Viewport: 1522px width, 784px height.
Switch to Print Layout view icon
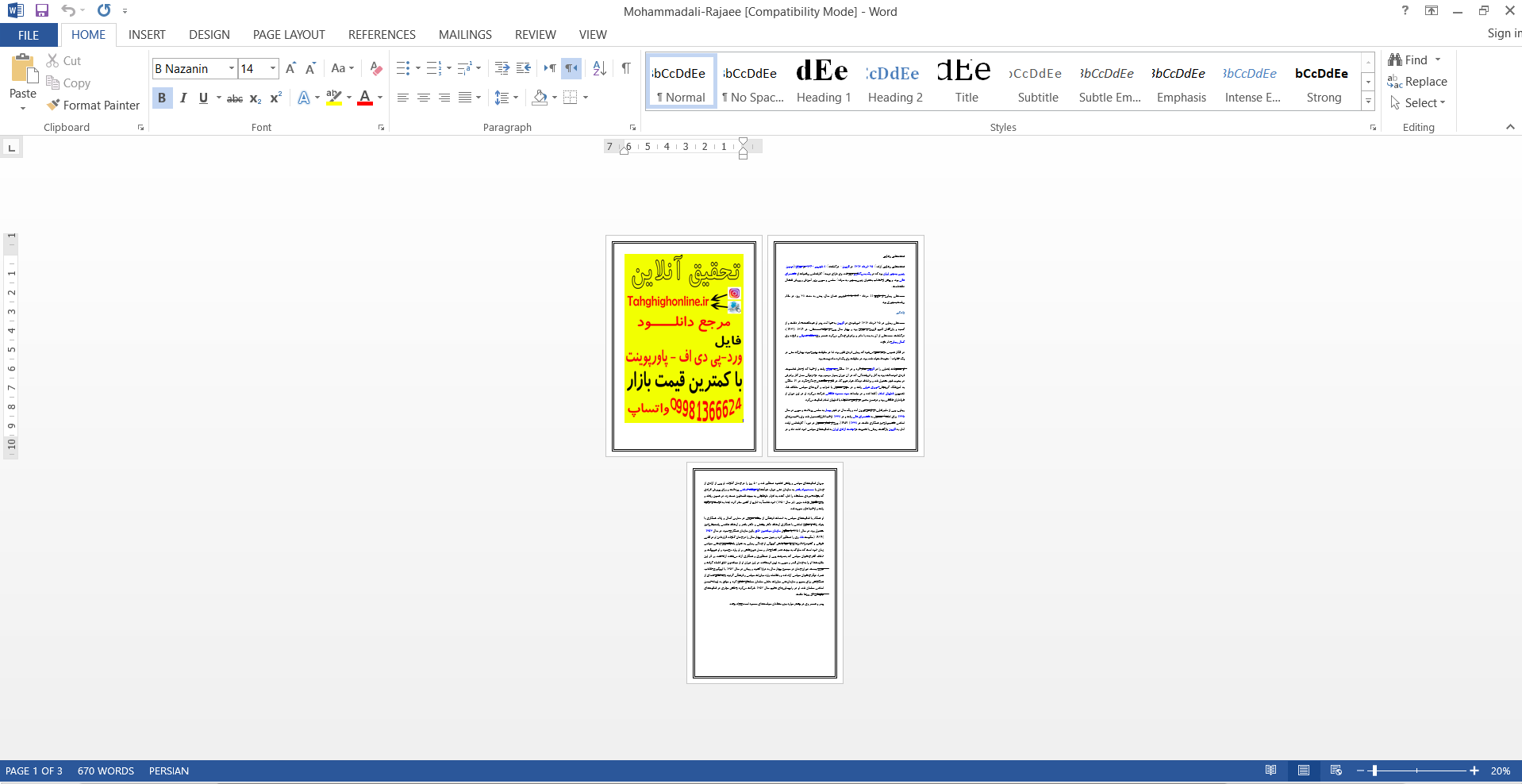click(1304, 771)
